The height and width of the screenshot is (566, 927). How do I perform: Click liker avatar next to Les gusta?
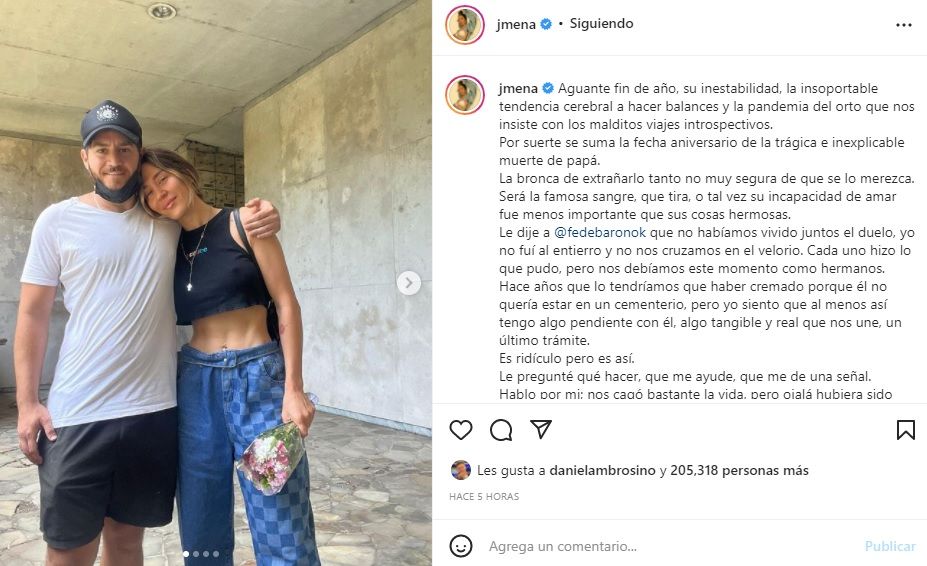[461, 470]
